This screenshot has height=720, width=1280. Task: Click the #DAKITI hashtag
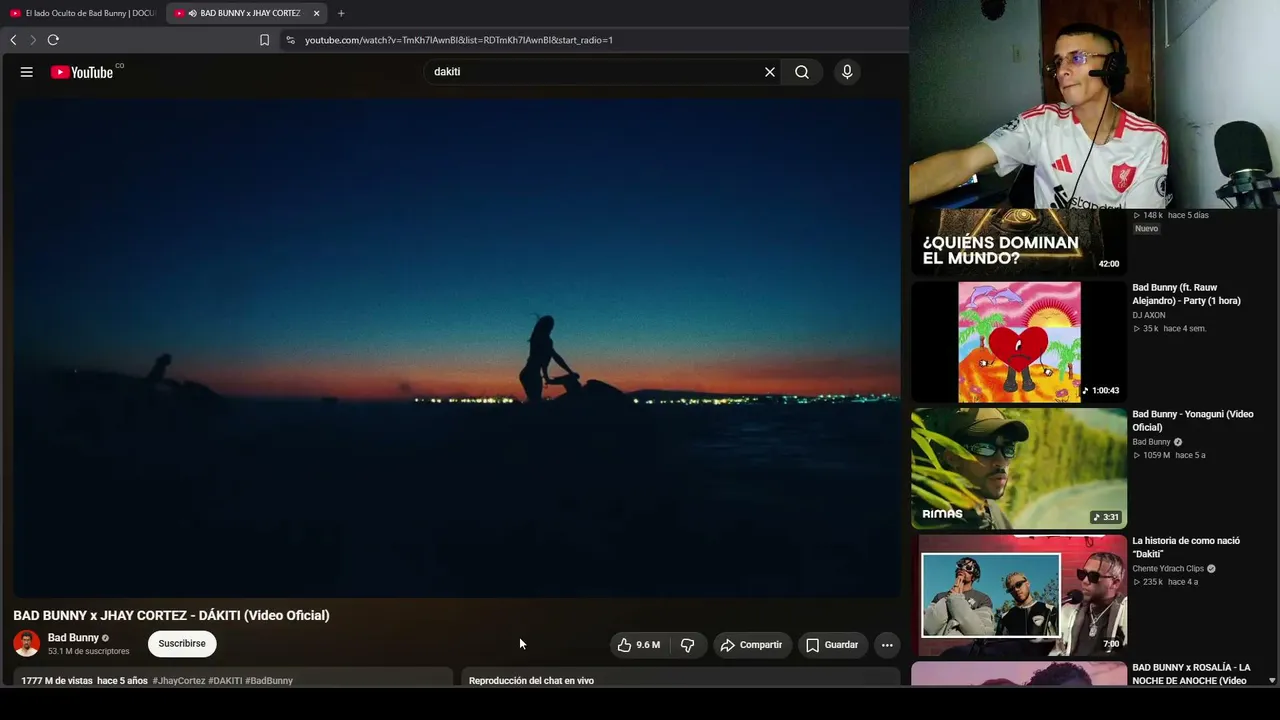(225, 681)
